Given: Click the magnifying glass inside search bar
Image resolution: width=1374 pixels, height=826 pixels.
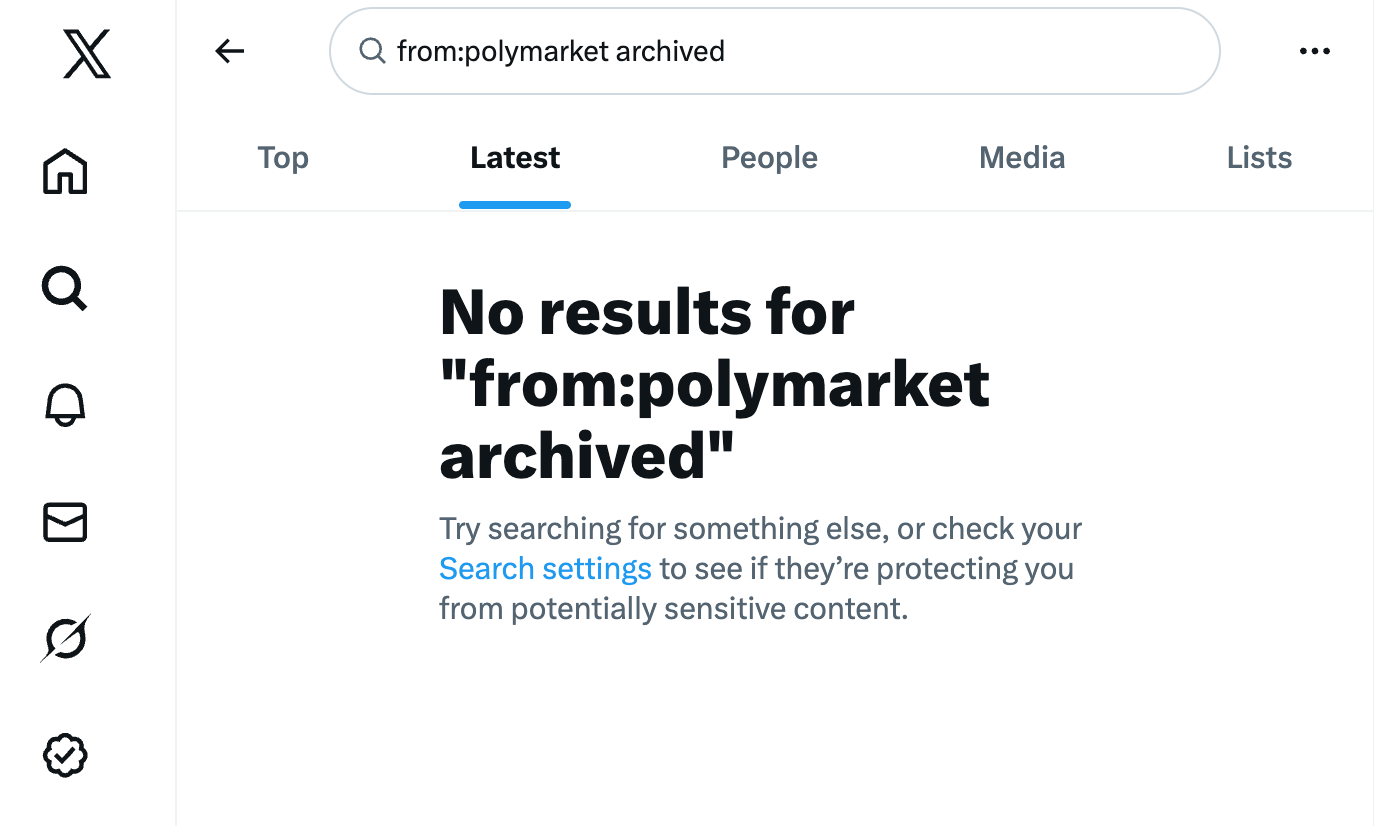Looking at the screenshot, I should point(372,50).
